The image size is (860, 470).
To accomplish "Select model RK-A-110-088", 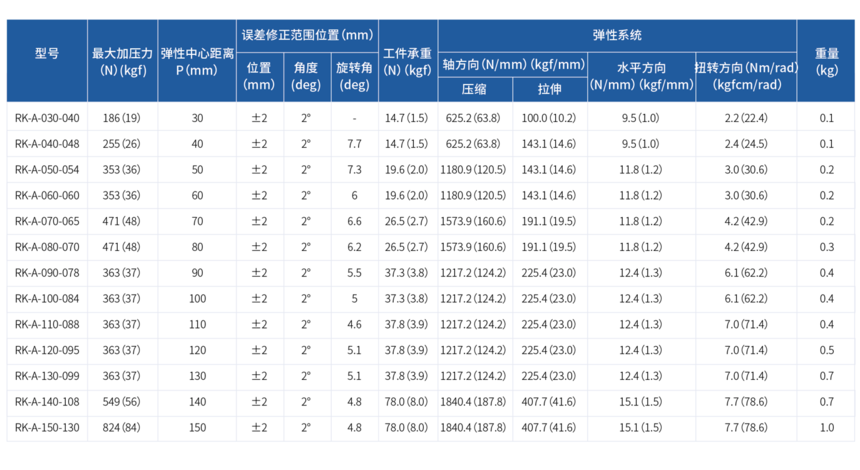I will pyautogui.click(x=47, y=324).
